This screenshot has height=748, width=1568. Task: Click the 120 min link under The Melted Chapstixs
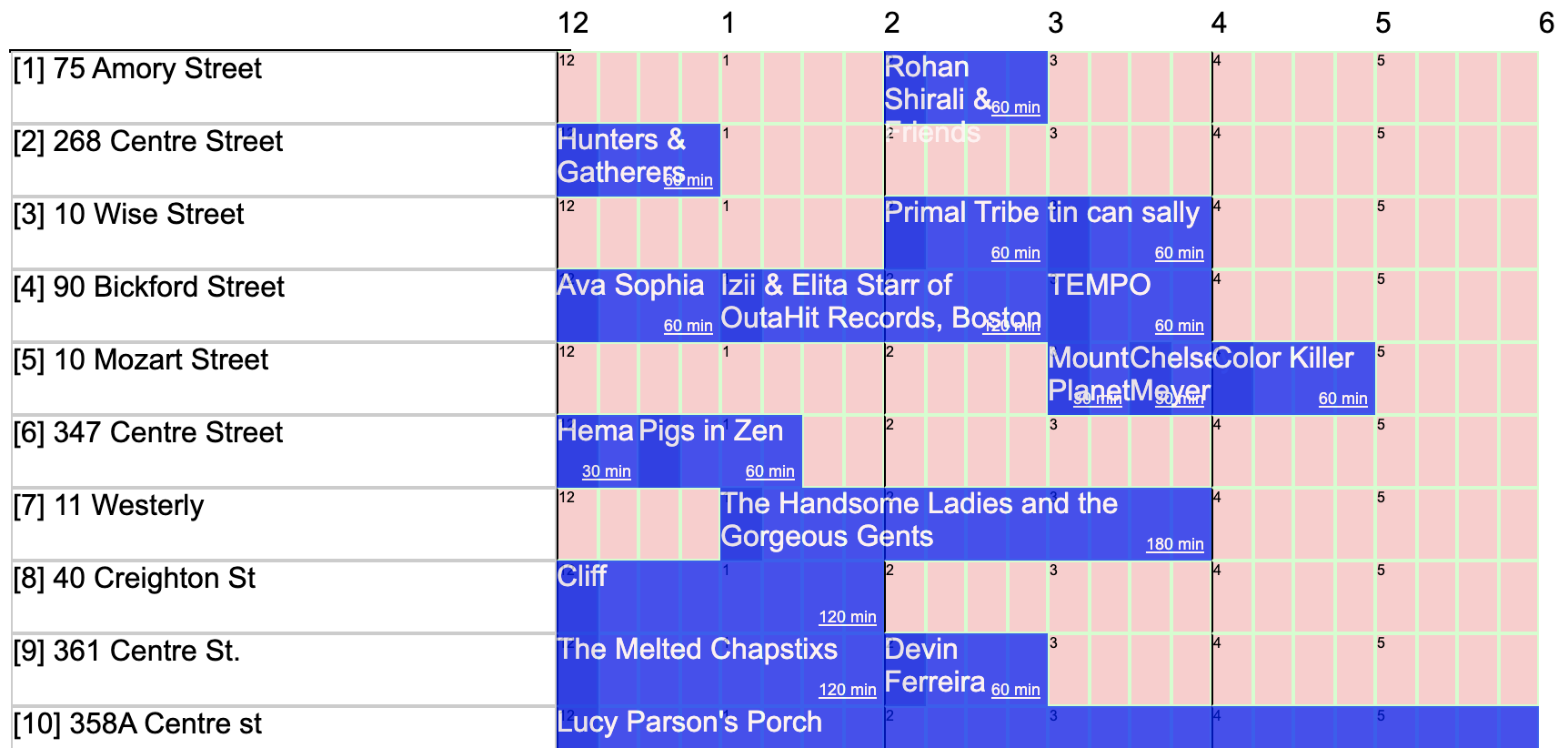pos(847,690)
